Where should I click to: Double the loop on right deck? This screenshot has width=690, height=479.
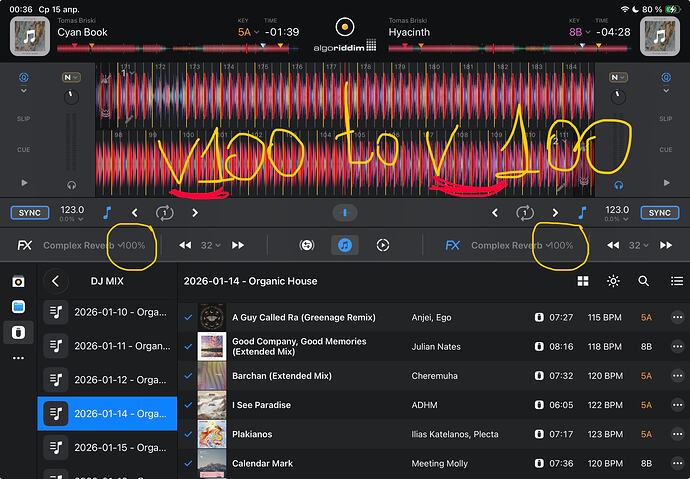click(x=555, y=213)
